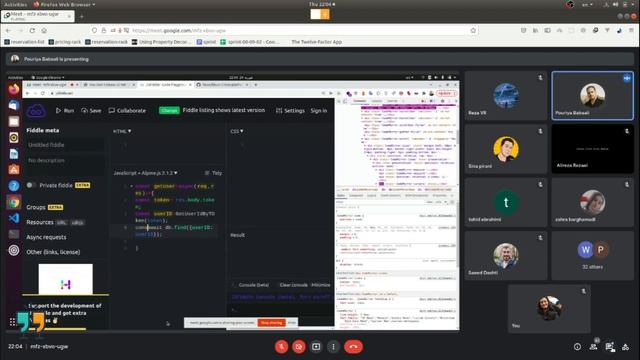Open the Thu 22:04 clock menu

[x=321, y=4]
